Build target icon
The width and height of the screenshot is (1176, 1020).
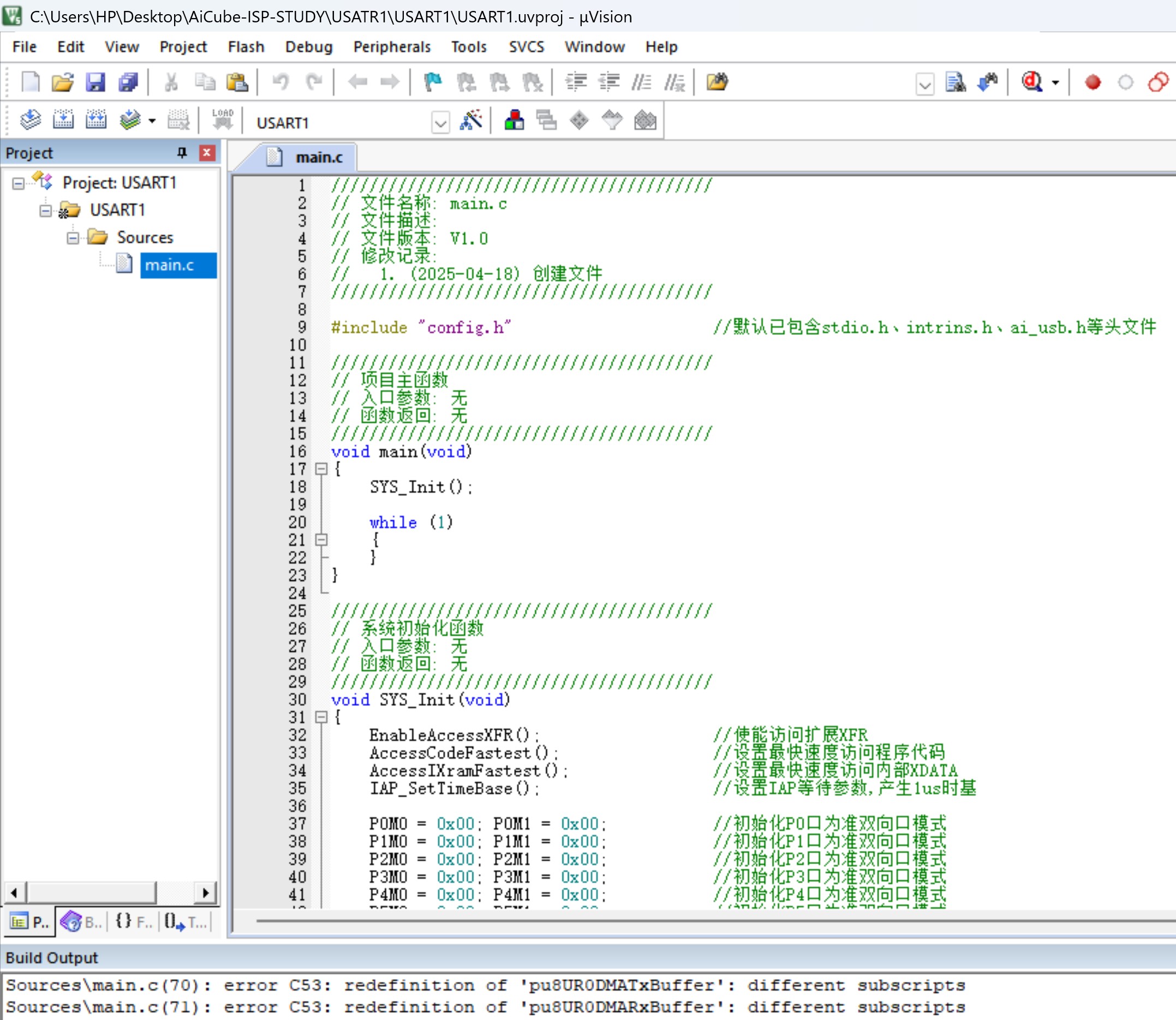[63, 120]
